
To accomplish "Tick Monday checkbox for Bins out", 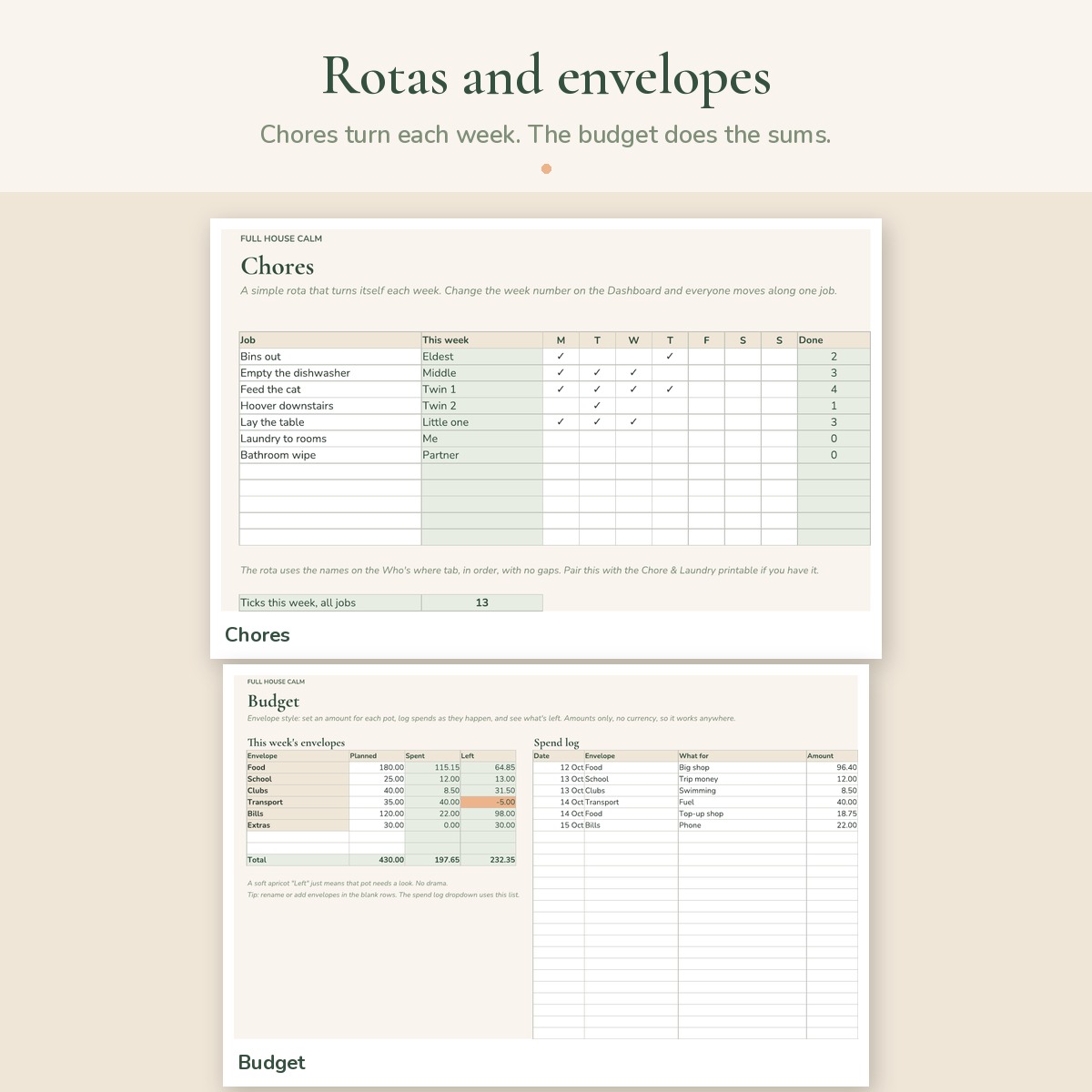I will coord(561,357).
